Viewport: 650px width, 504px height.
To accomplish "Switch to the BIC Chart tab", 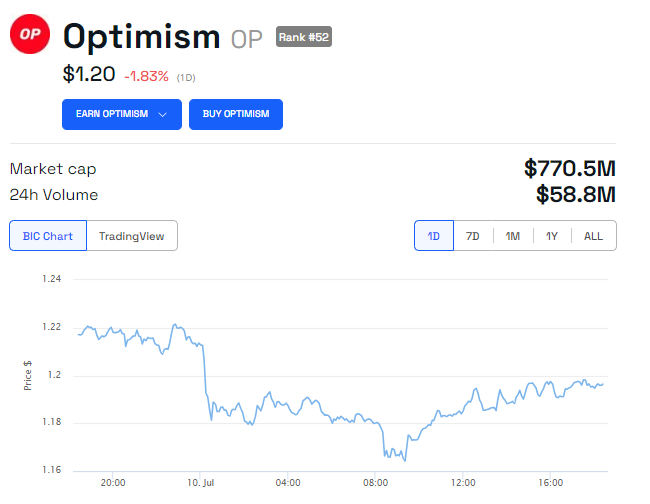I will pos(48,236).
